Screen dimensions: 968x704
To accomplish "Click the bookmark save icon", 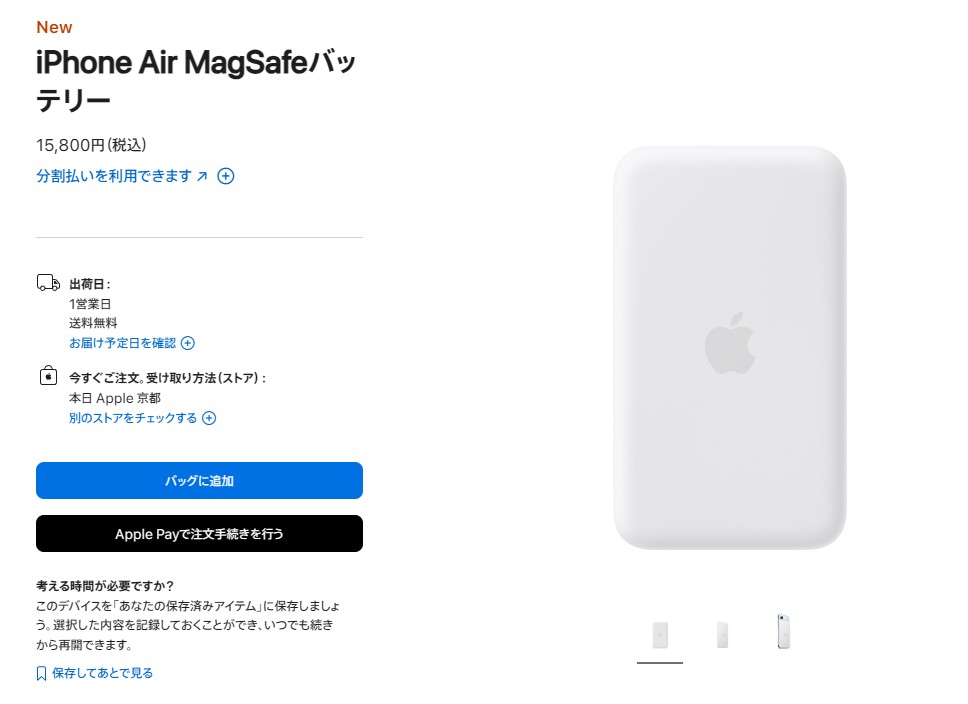I will 41,674.
